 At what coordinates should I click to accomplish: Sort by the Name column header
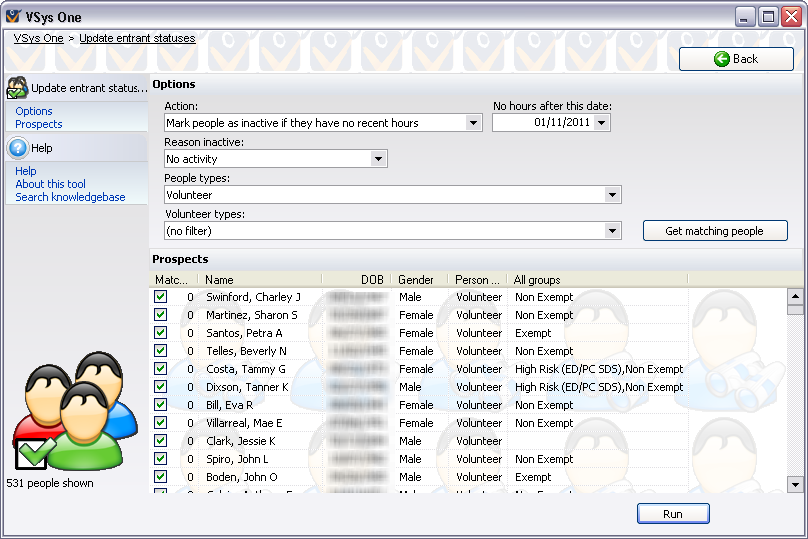point(260,280)
